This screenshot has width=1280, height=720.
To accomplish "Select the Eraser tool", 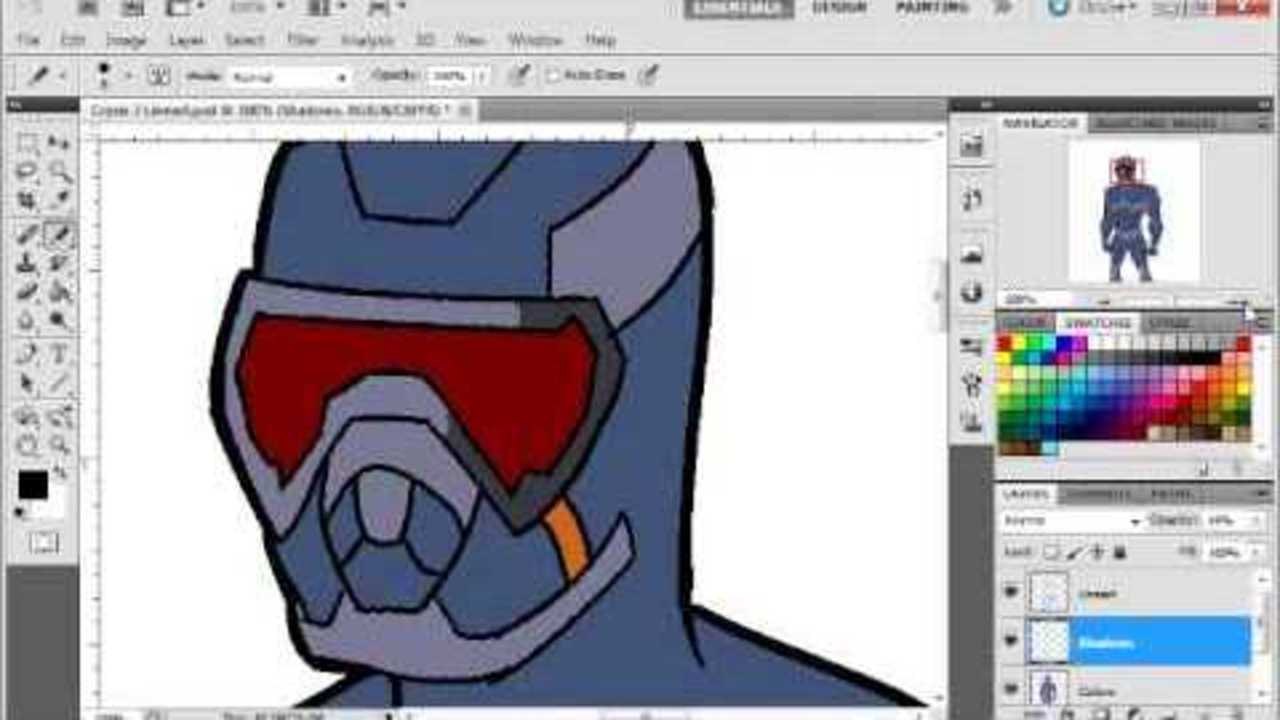I will [x=28, y=292].
